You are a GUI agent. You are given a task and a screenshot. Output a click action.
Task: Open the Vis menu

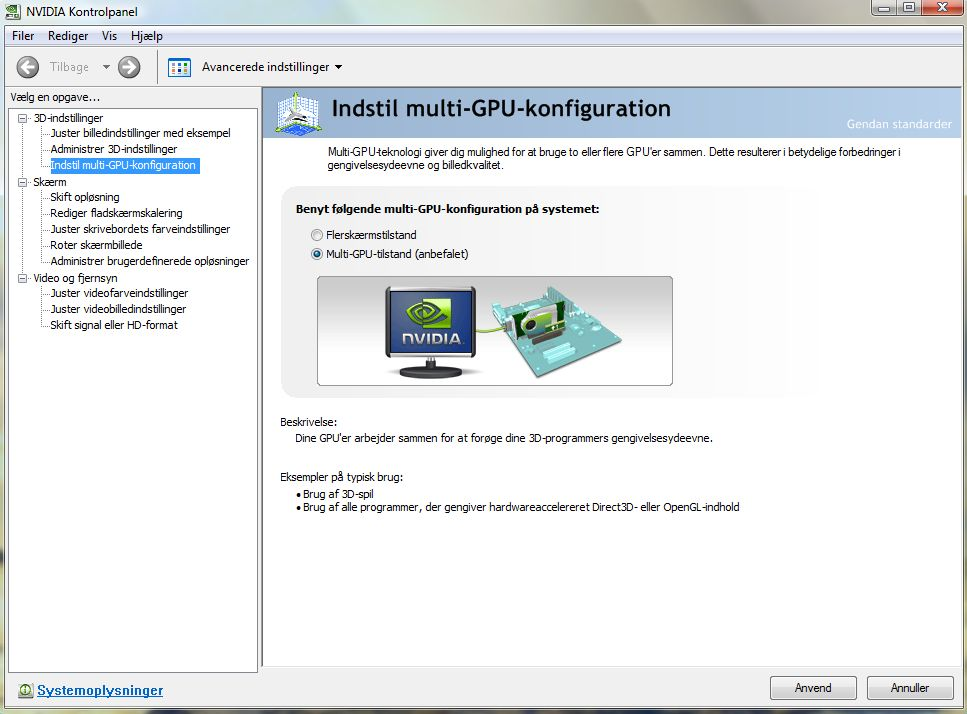[x=109, y=36]
